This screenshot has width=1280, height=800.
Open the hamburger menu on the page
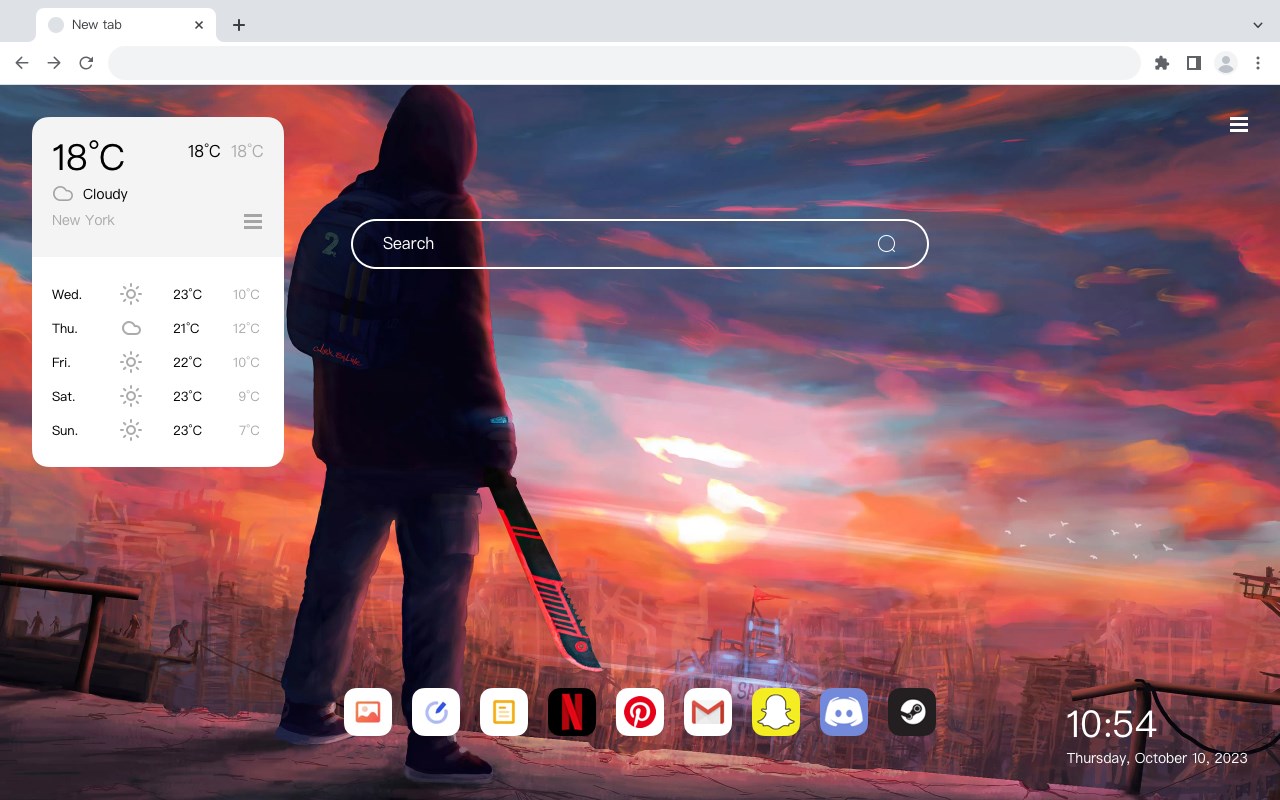(1239, 124)
